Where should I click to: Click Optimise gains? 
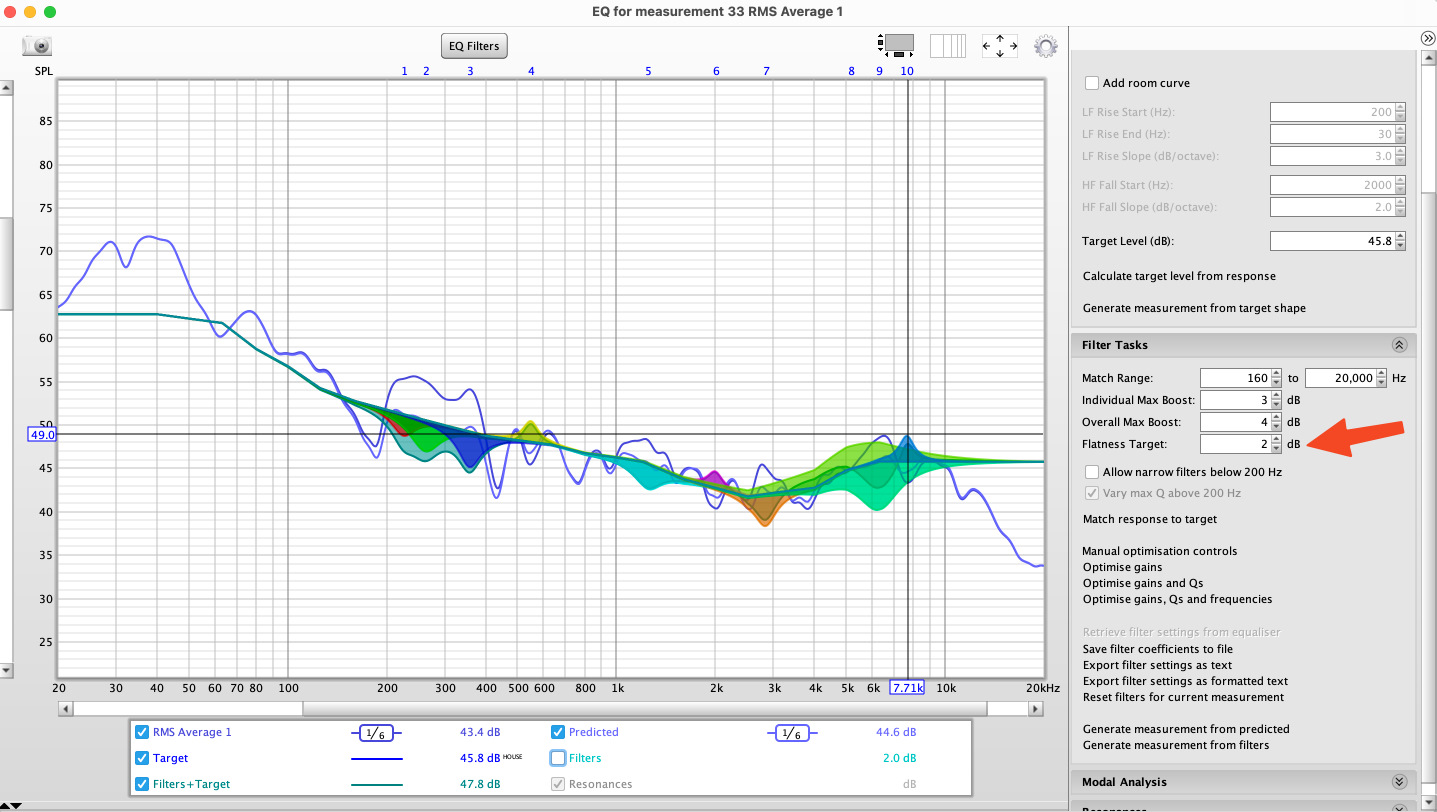pyautogui.click(x=1122, y=567)
